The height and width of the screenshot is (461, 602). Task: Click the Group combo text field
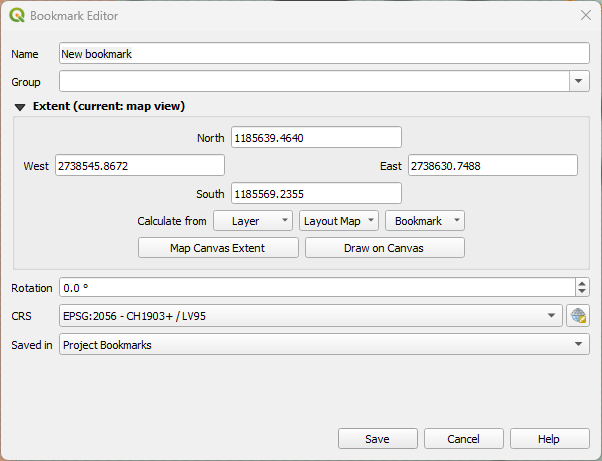point(314,81)
